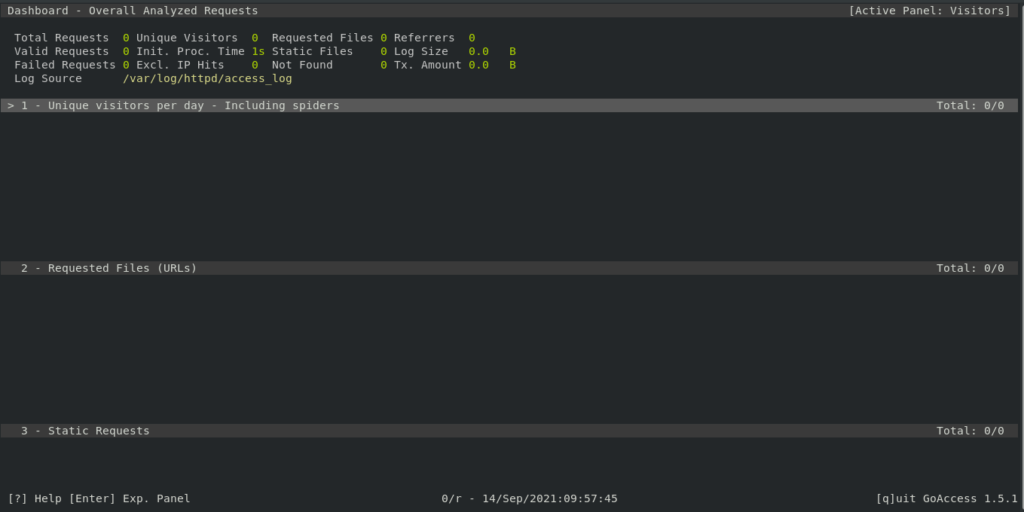Click Total: 0/0 in Unique visitors panel
The height and width of the screenshot is (512, 1024).
[x=970, y=105]
